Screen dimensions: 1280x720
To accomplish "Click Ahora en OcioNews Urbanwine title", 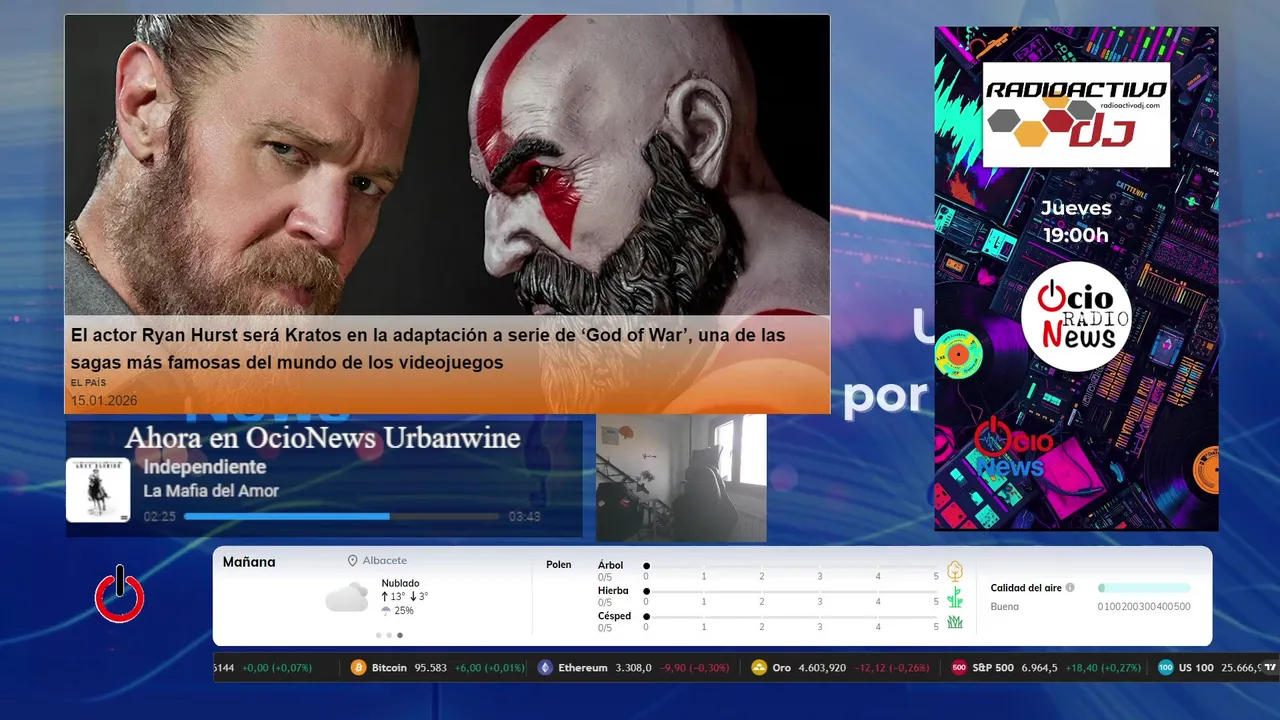I will (x=323, y=438).
